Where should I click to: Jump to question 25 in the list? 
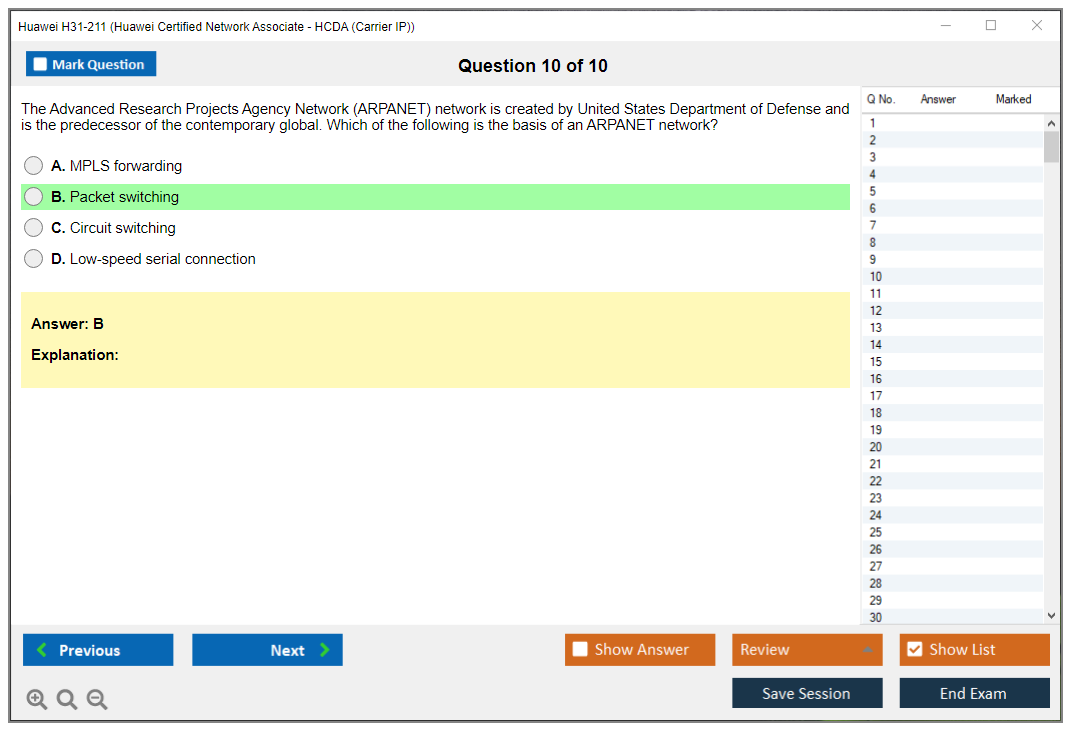coord(876,532)
